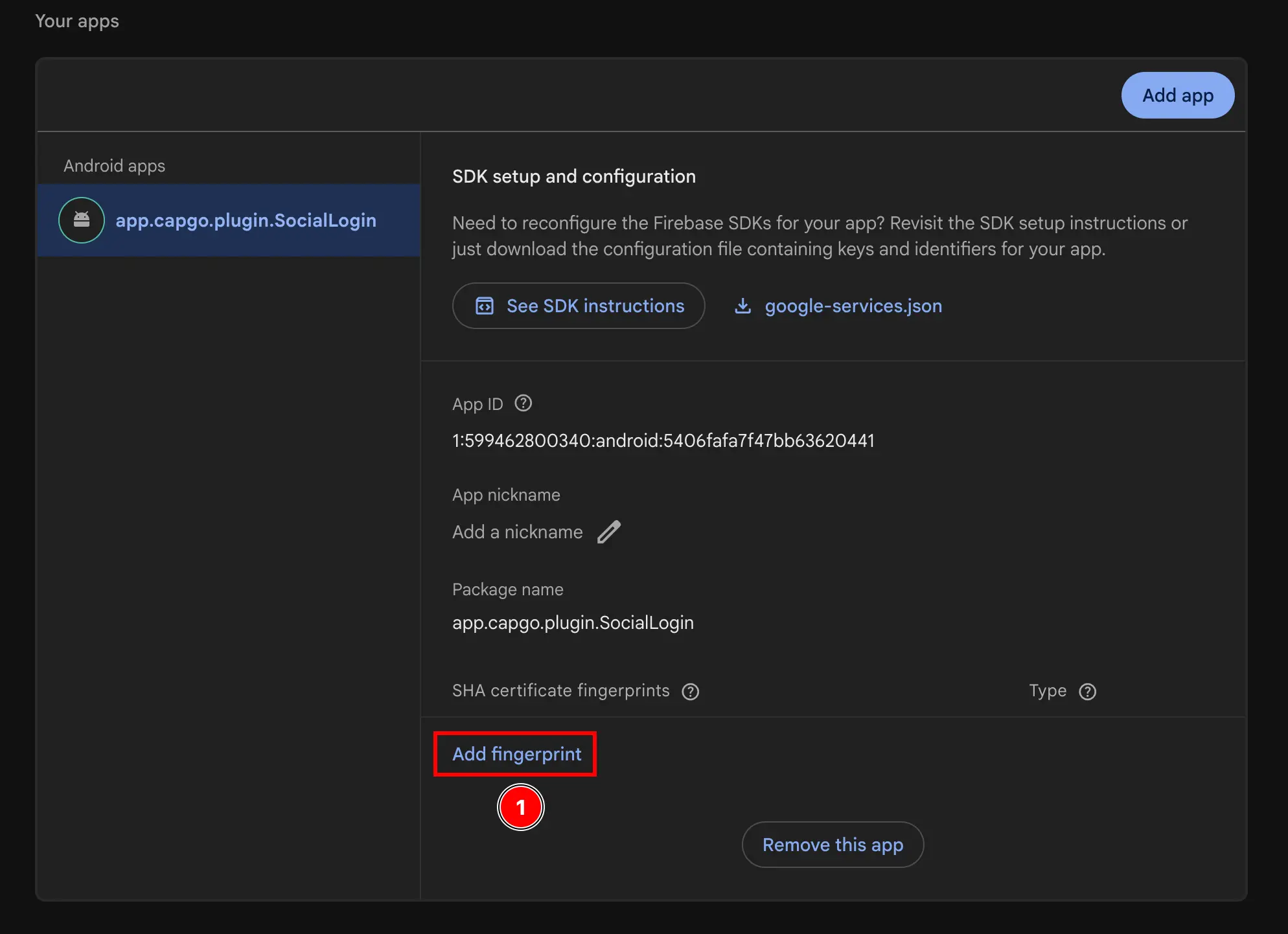The width and height of the screenshot is (1288, 934).
Task: Click the Android apps section header
Action: [114, 166]
